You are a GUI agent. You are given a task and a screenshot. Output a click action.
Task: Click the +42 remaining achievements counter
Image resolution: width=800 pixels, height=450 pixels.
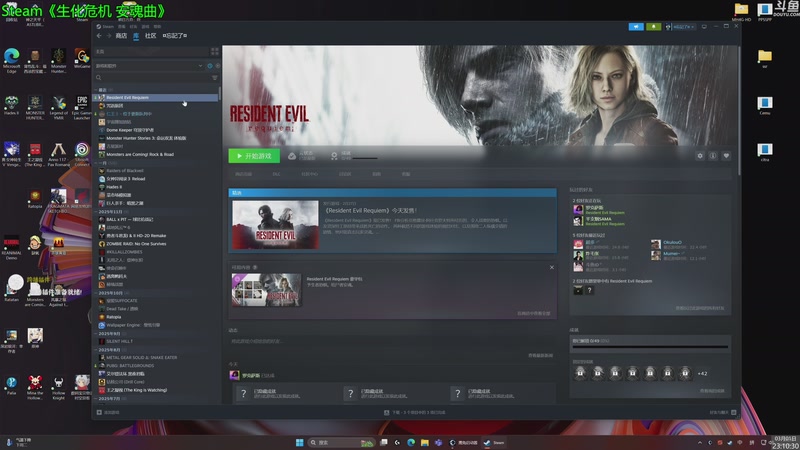pos(703,373)
